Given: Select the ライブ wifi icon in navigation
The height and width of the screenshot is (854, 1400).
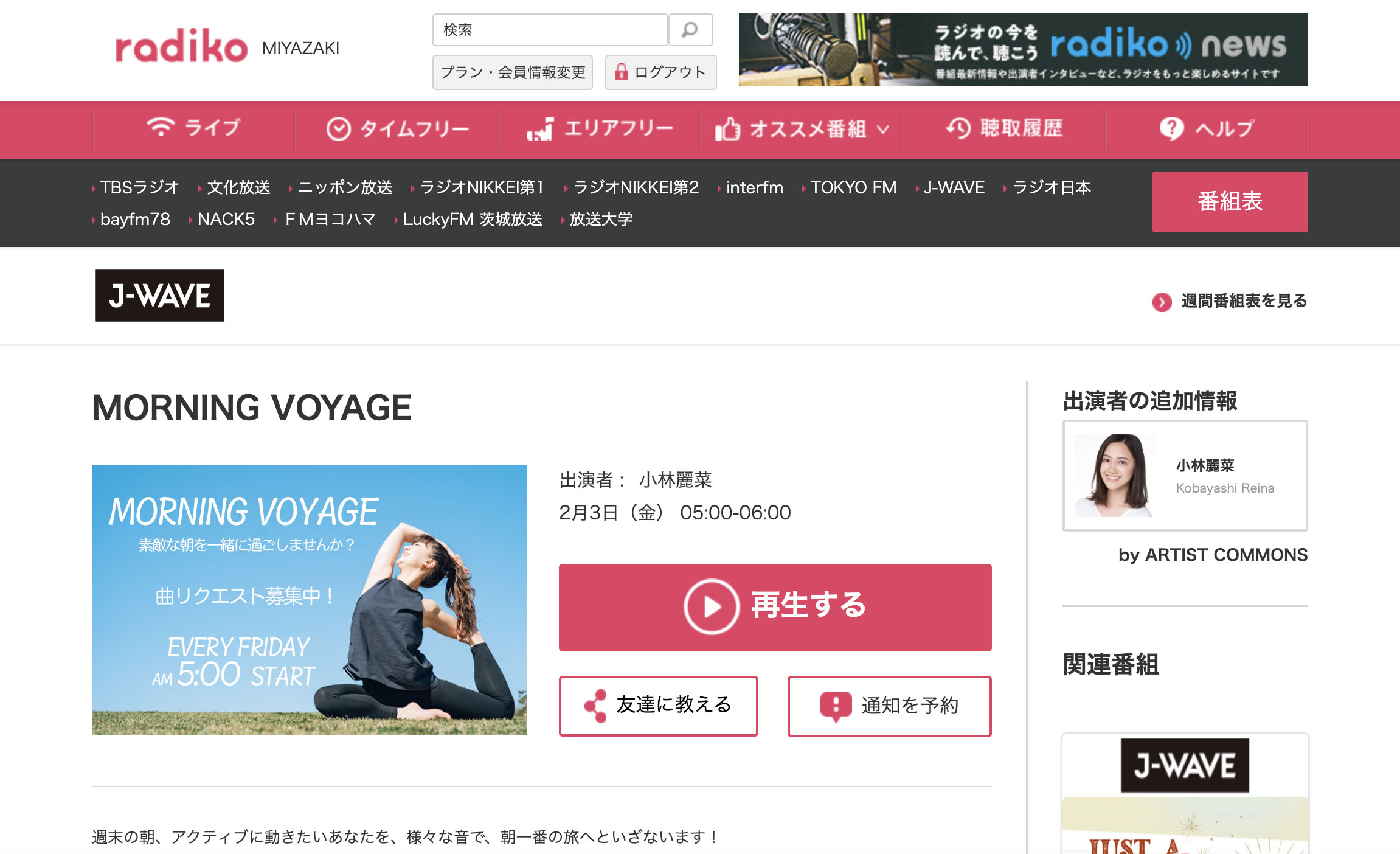Looking at the screenshot, I should click(161, 127).
